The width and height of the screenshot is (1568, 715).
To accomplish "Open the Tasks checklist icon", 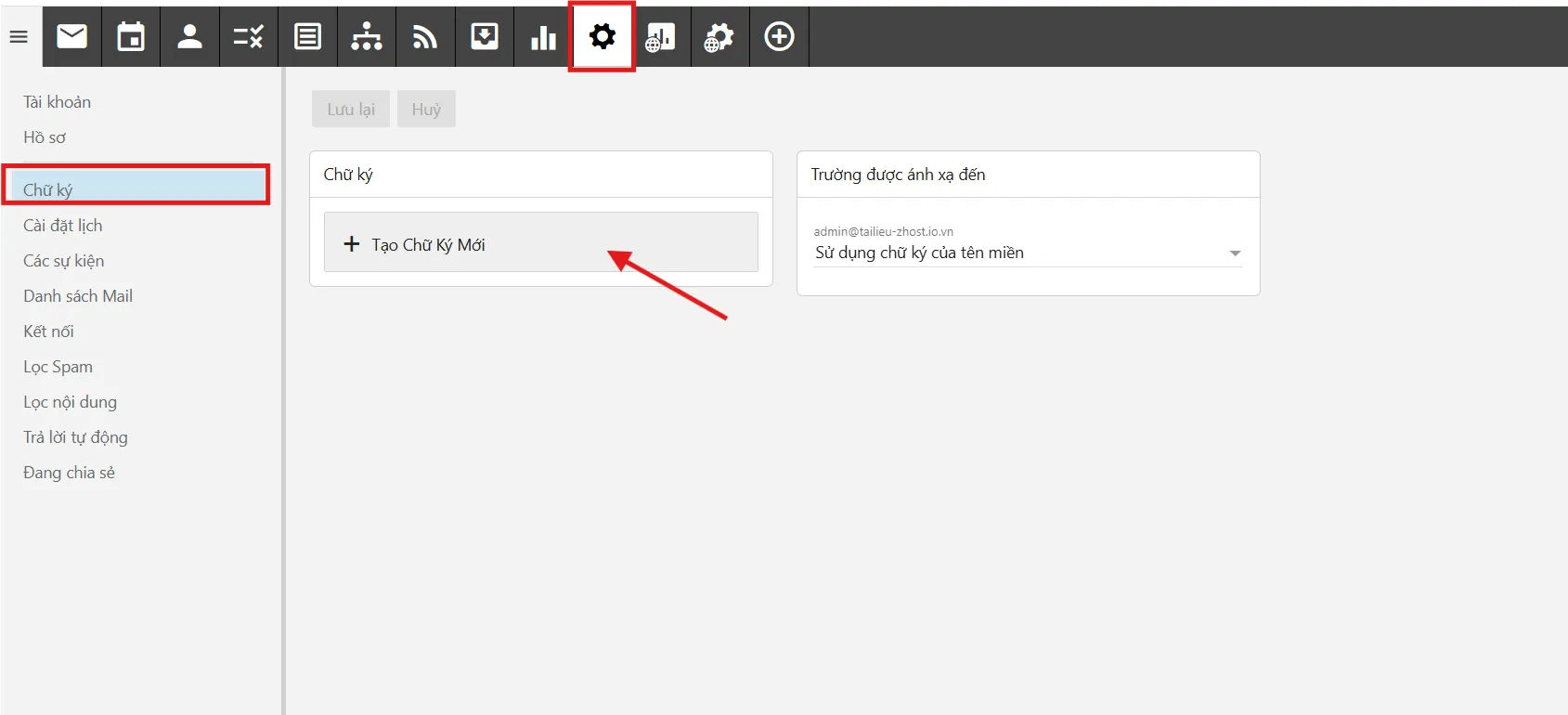I will click(249, 37).
